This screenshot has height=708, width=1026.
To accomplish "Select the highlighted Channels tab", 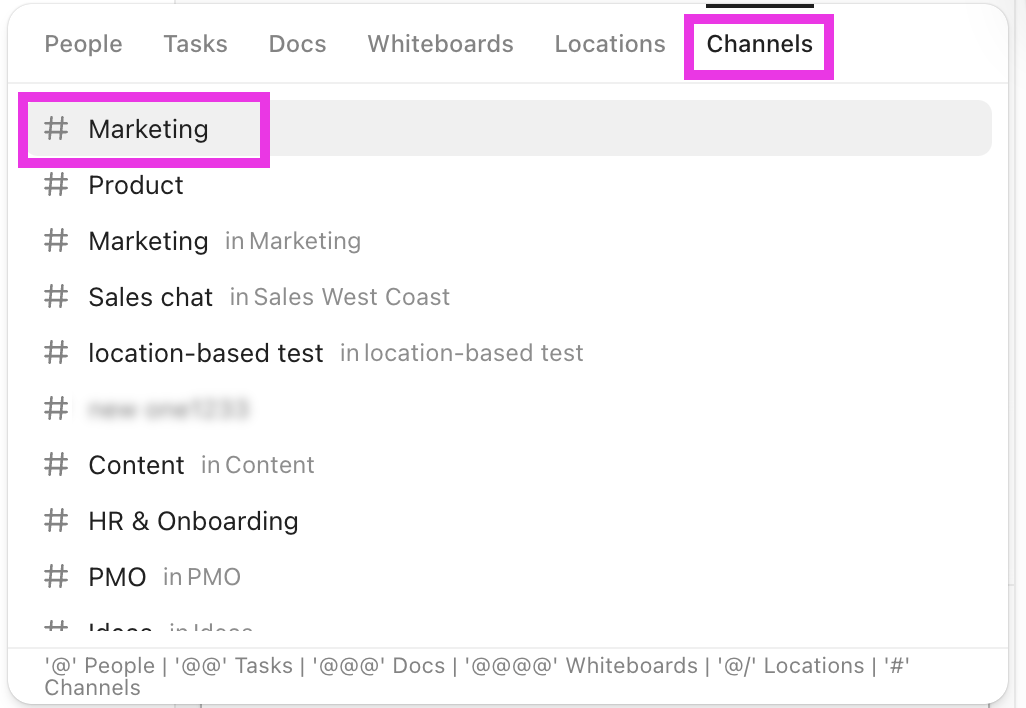I will click(758, 44).
